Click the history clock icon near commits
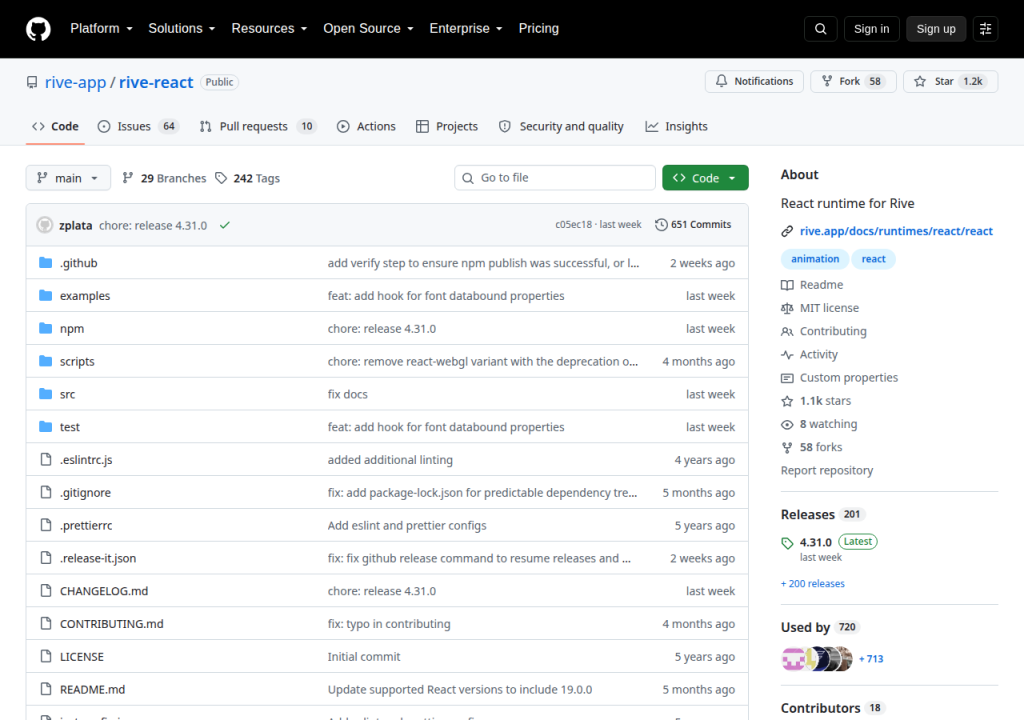This screenshot has height=720, width=1024. 661,225
